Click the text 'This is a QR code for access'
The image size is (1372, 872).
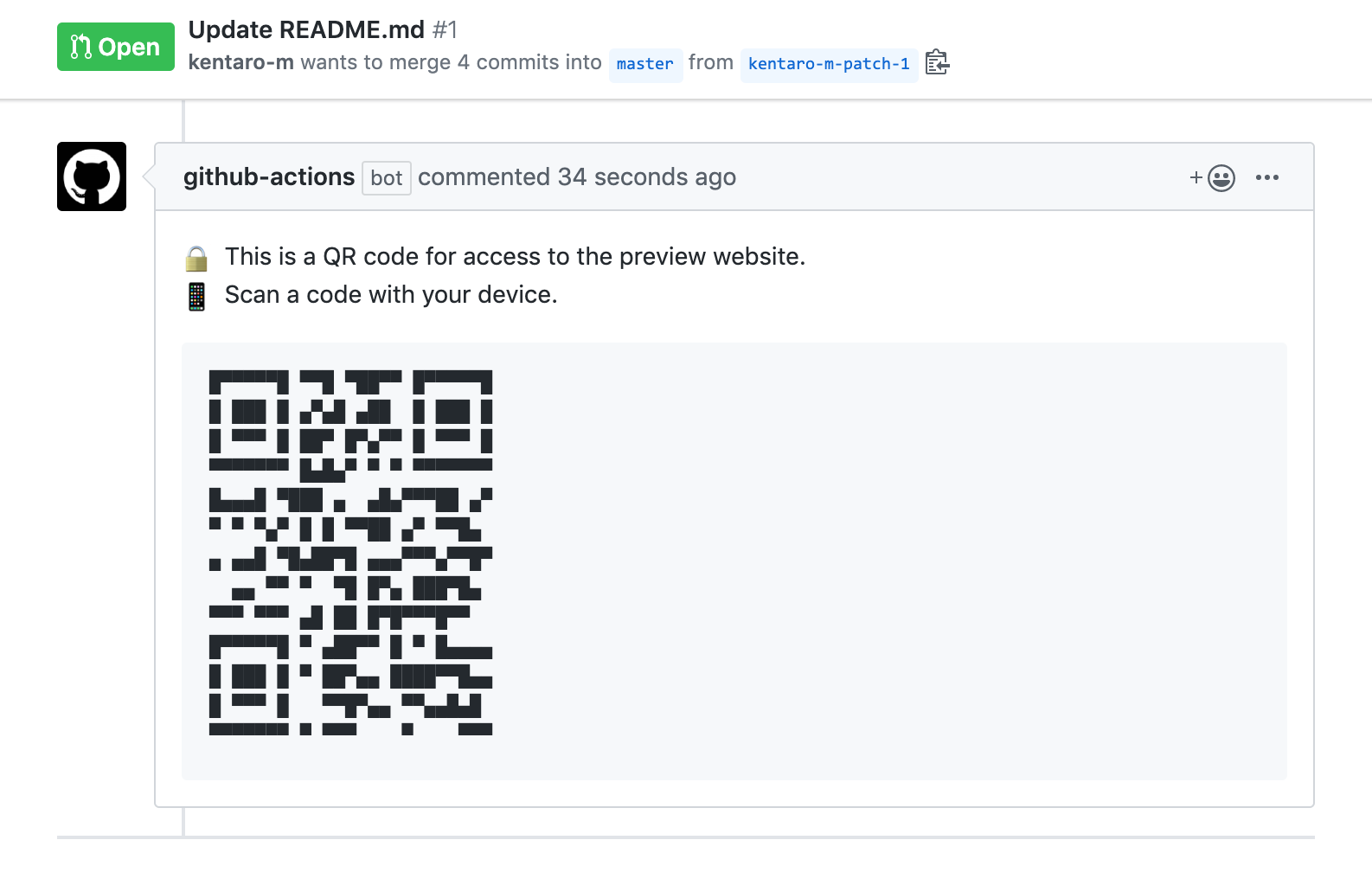click(x=383, y=257)
